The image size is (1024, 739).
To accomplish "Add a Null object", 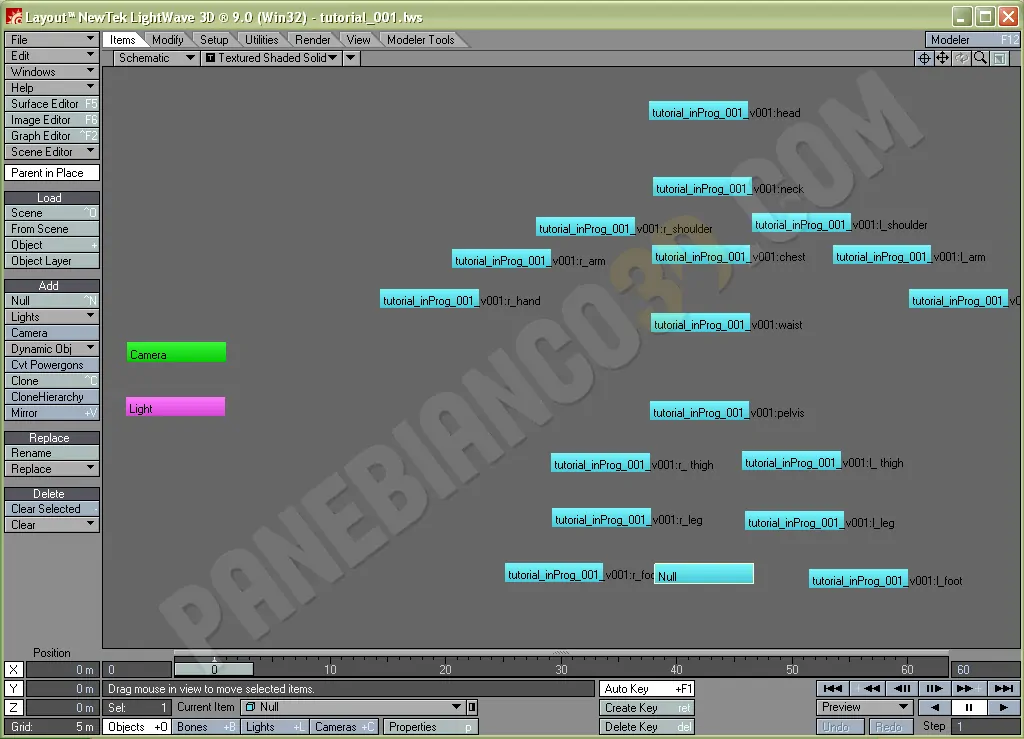I will pos(52,301).
